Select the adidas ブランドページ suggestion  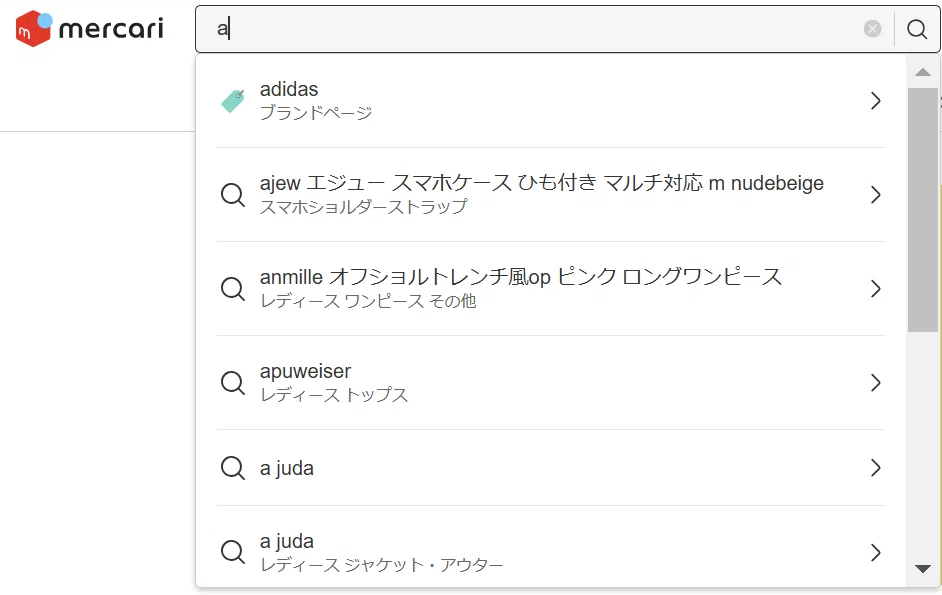(551, 101)
